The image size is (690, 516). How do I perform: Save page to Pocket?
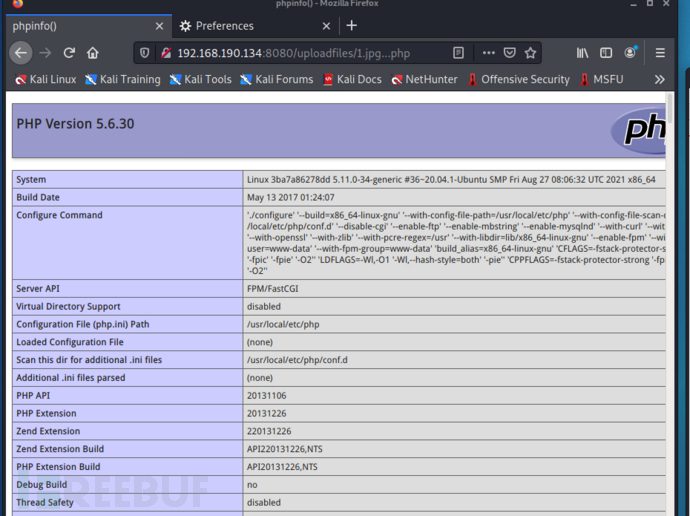(x=510, y=53)
